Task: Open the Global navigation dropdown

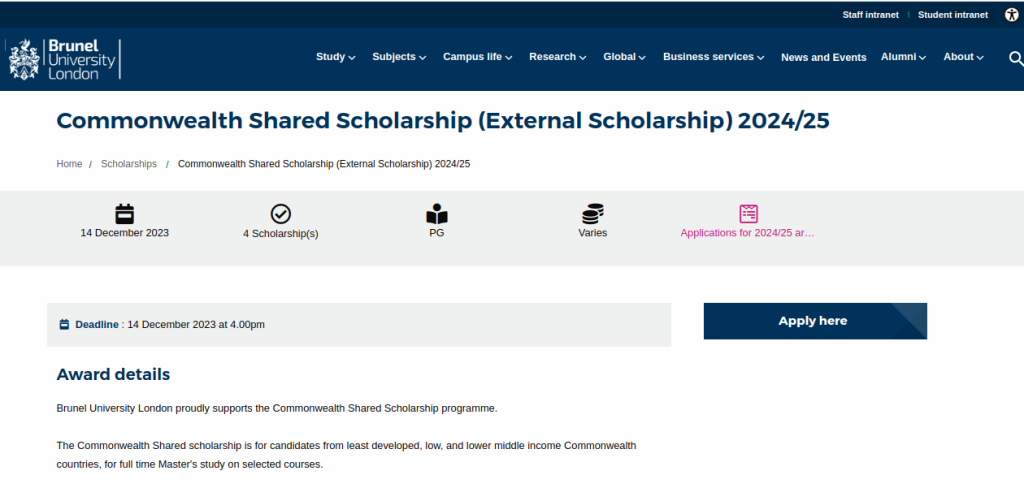Action: coord(624,57)
